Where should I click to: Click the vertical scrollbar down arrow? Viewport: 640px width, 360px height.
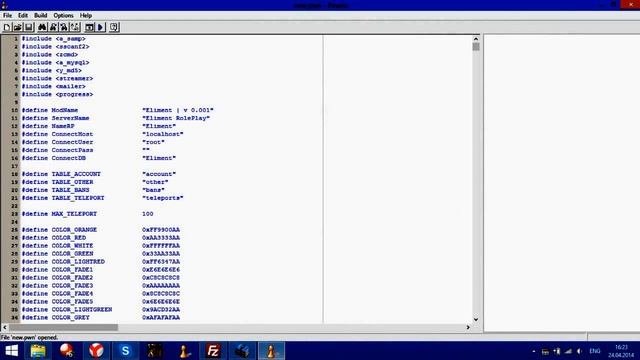(x=476, y=320)
